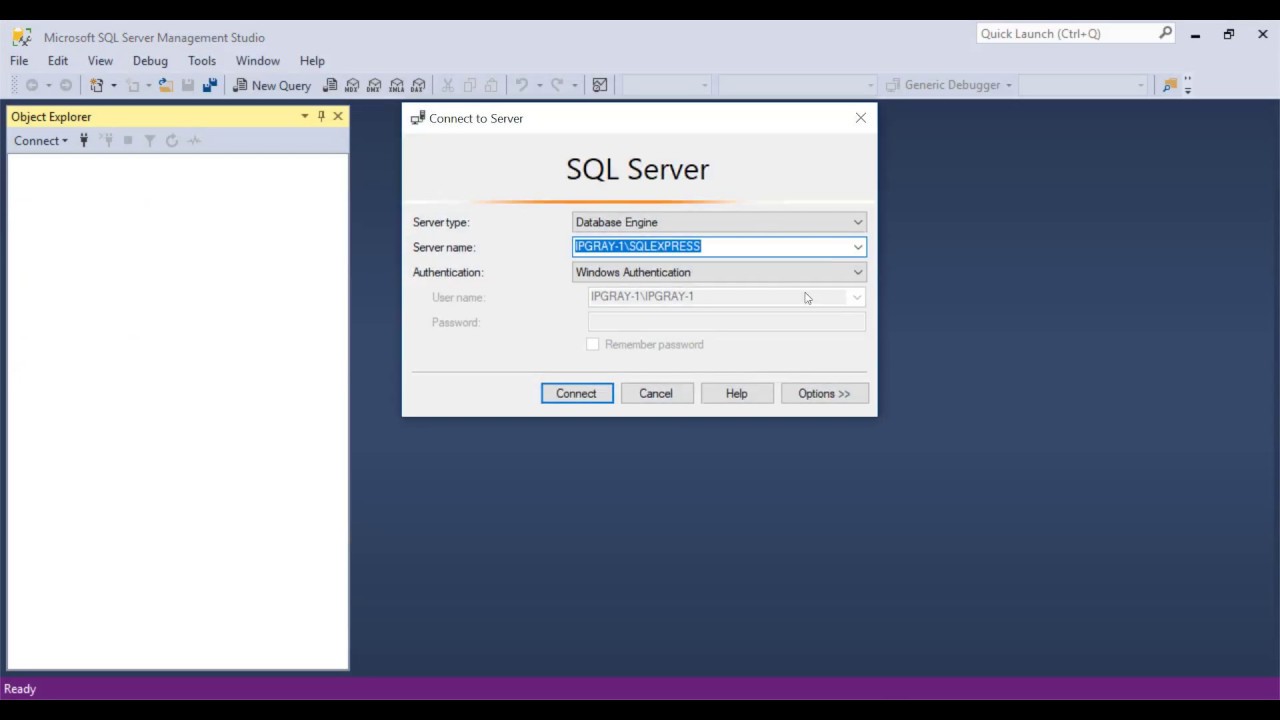Viewport: 1280px width, 720px height.
Task: Click the MDX query icon
Action: click(352, 85)
